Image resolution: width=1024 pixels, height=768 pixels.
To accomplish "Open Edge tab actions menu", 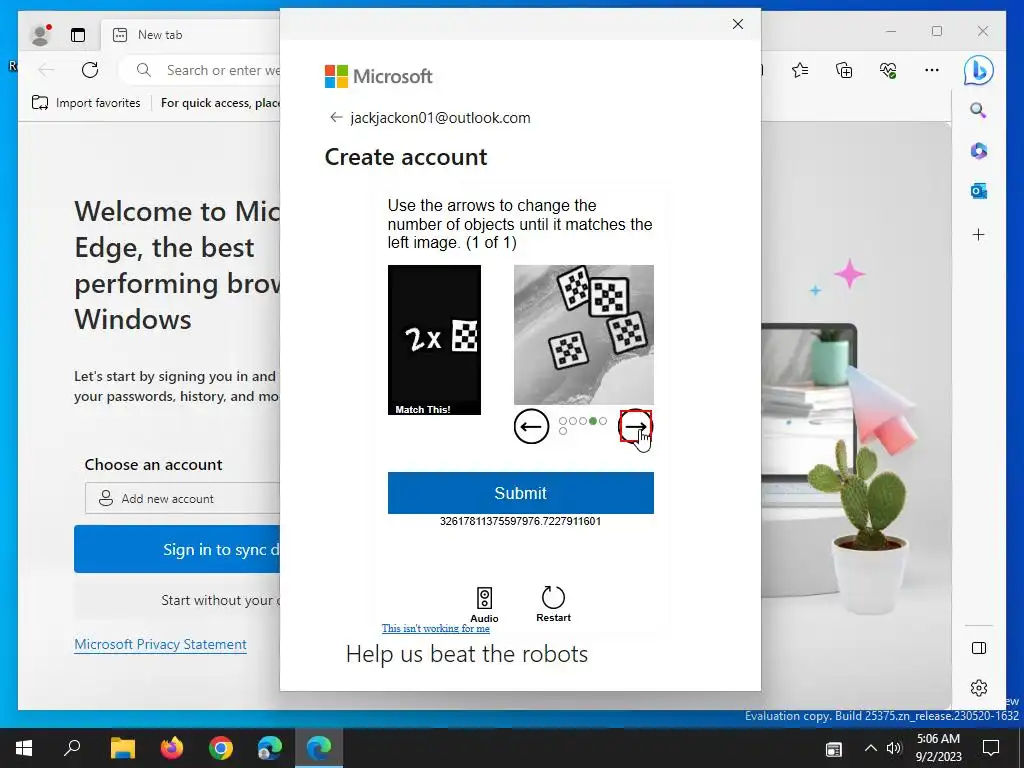I will [78, 35].
